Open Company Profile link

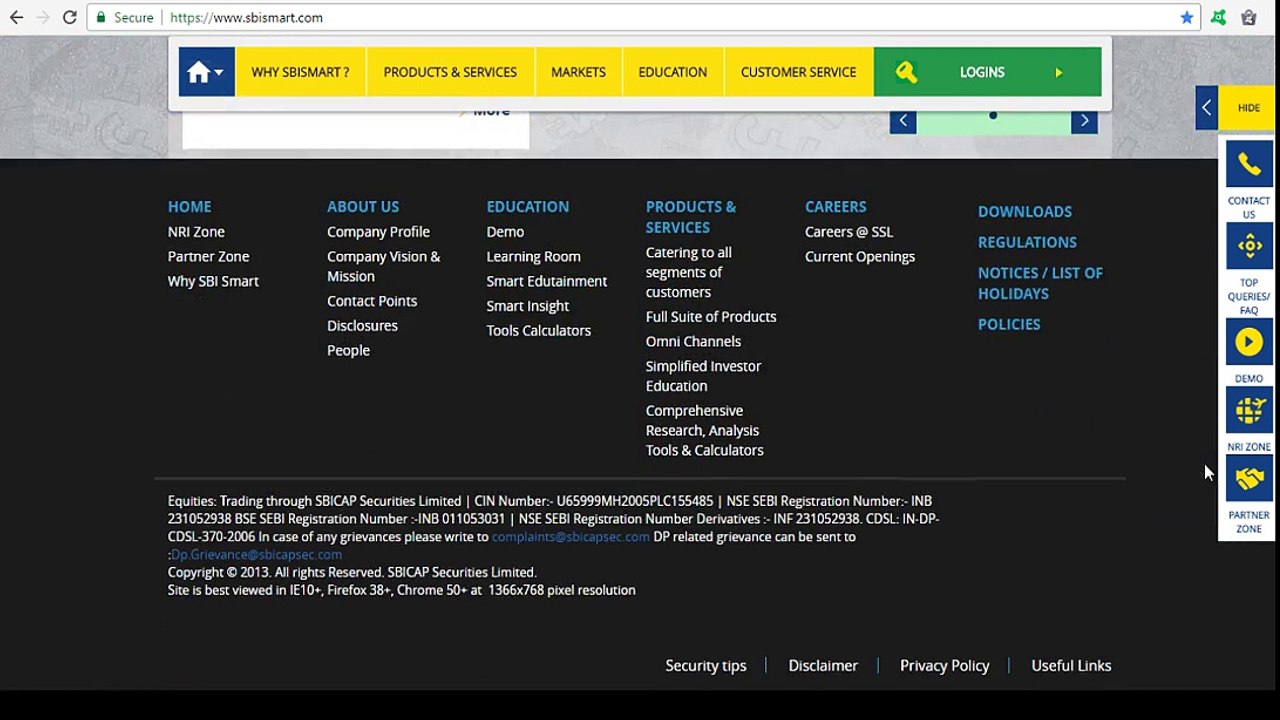(378, 232)
